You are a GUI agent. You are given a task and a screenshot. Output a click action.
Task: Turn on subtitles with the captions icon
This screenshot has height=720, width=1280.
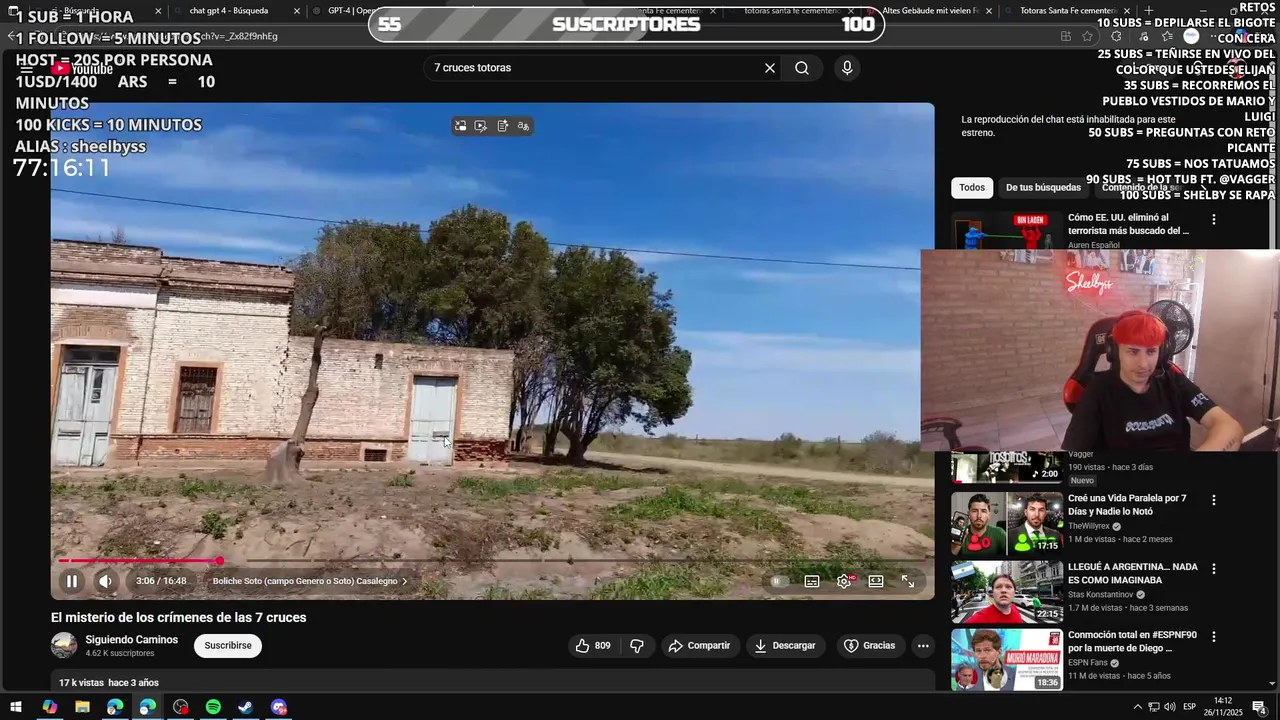click(x=812, y=581)
